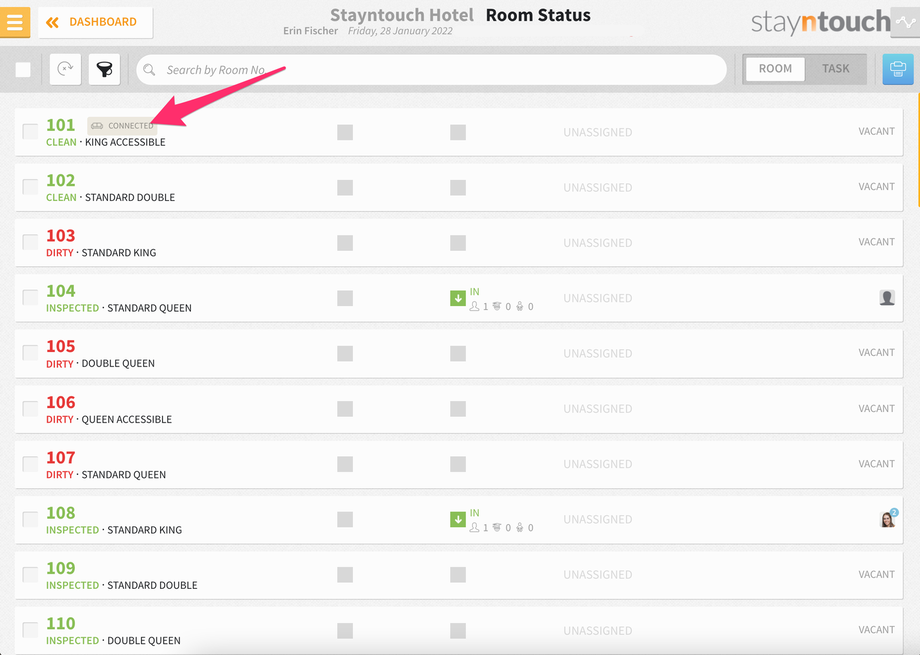Click guest silhouette avatar on room 104
The height and width of the screenshot is (655, 920).
(x=887, y=298)
